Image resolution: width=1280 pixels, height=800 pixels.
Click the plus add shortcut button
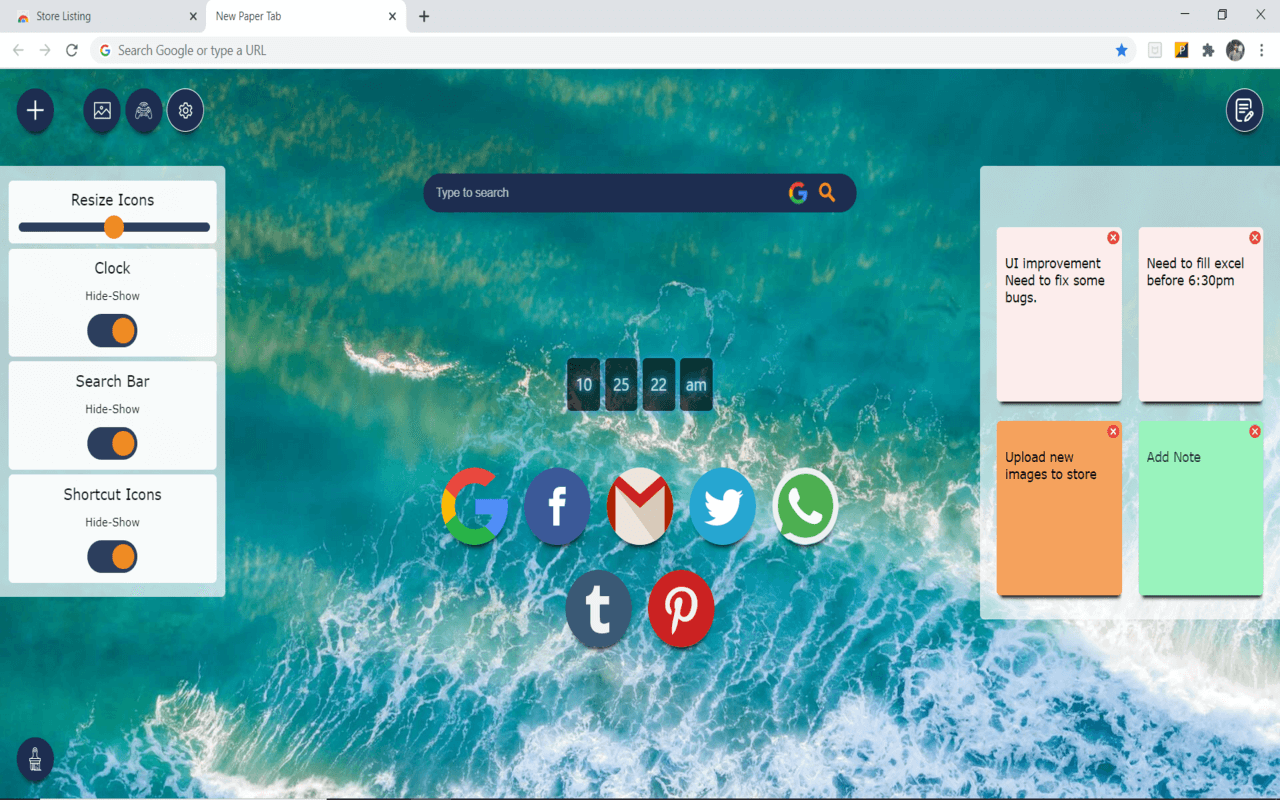(x=35, y=111)
